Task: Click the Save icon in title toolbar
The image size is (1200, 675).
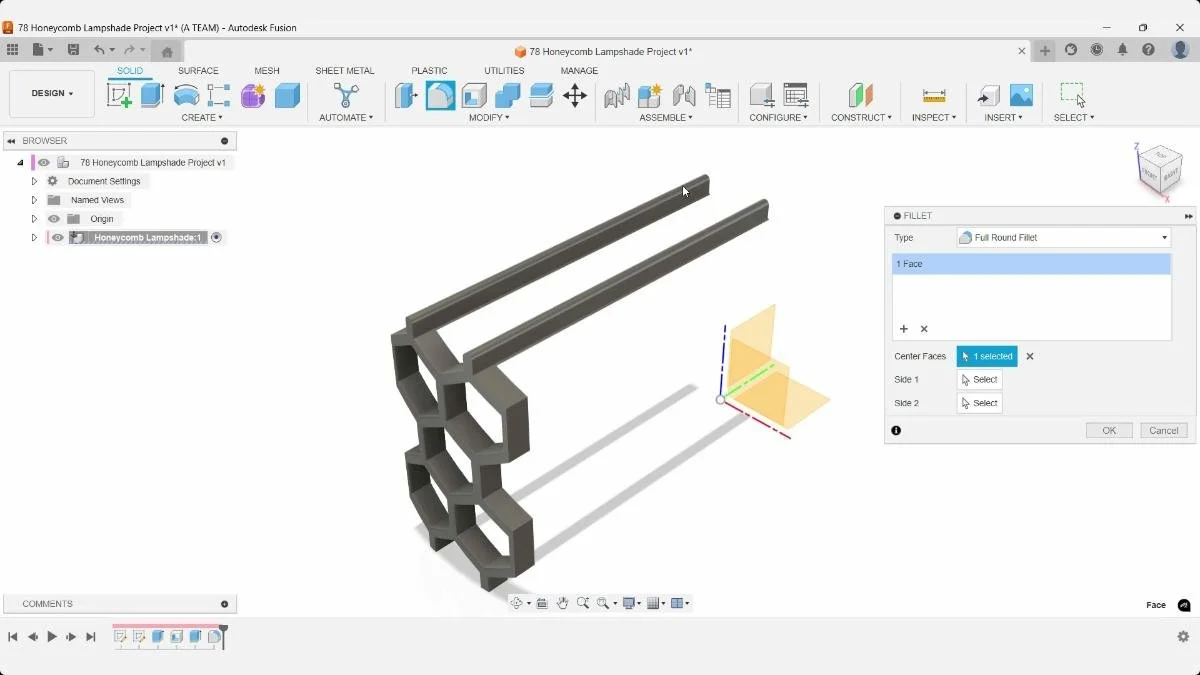Action: coord(73,50)
